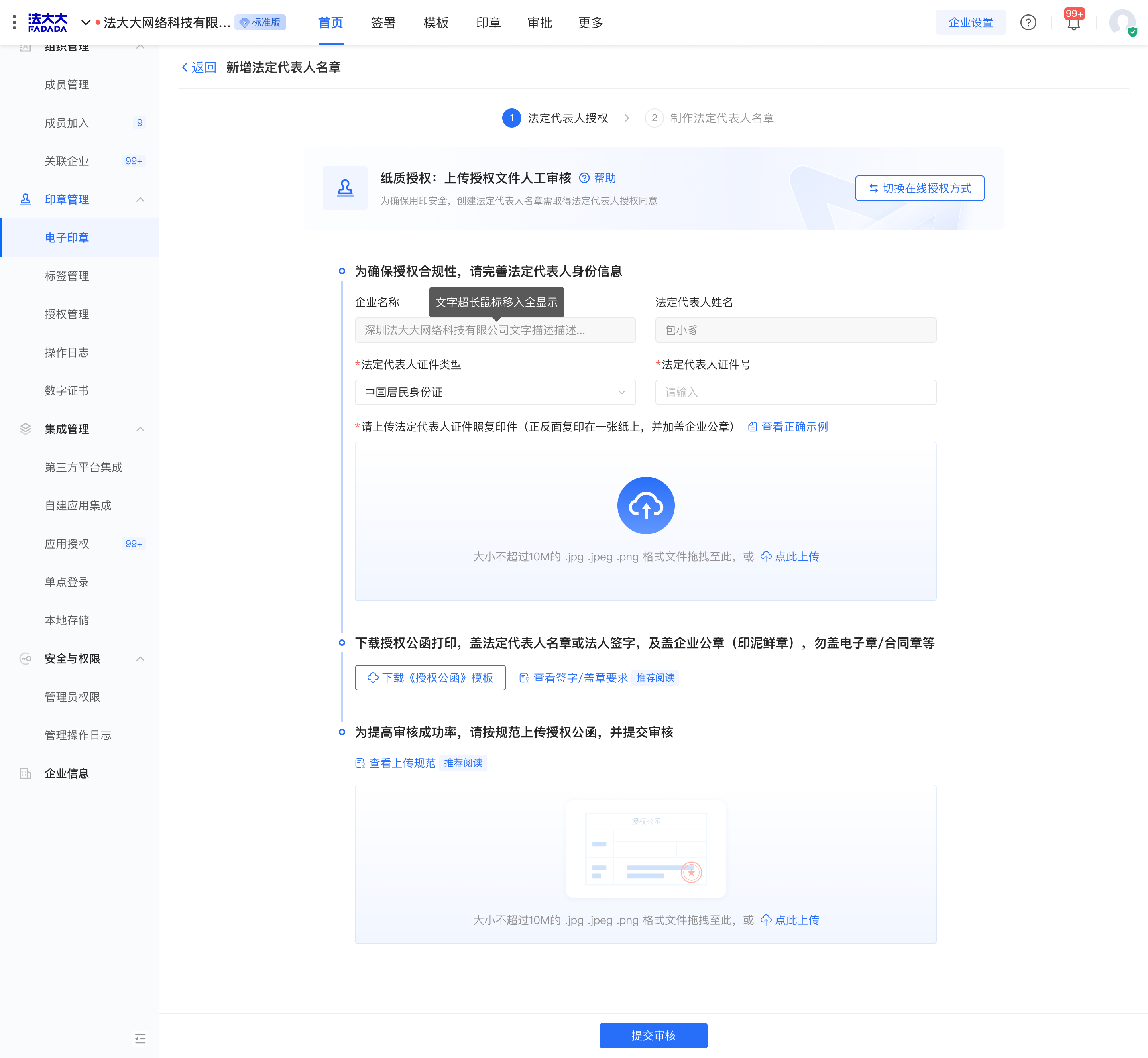Open the 帮助 help link
This screenshot has height=1058, width=1148.
[x=598, y=178]
